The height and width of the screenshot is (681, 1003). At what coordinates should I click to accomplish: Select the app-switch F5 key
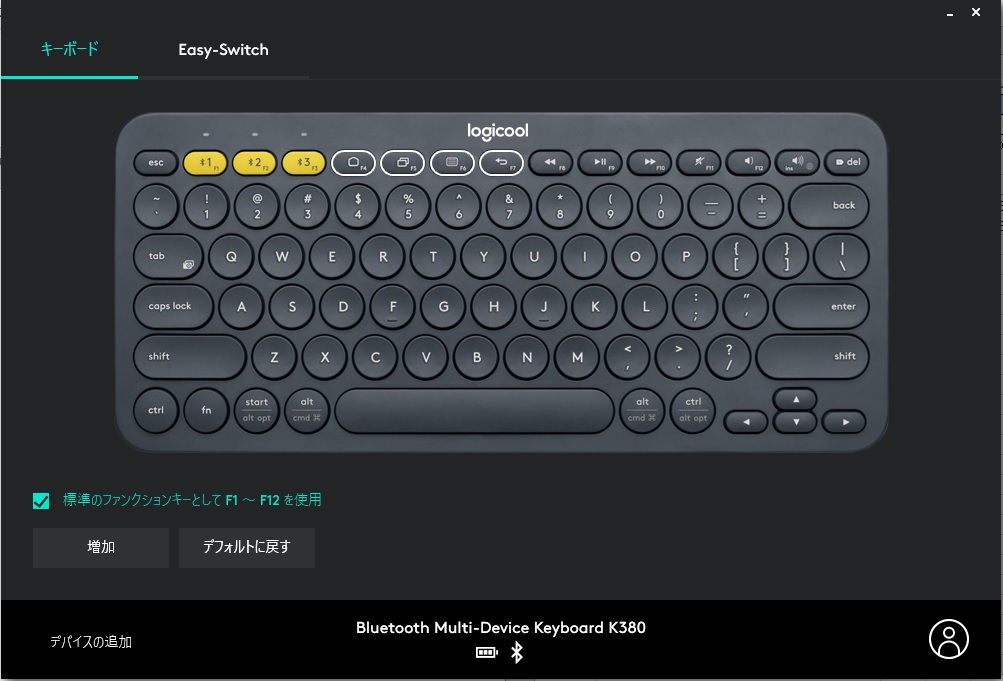click(x=402, y=163)
